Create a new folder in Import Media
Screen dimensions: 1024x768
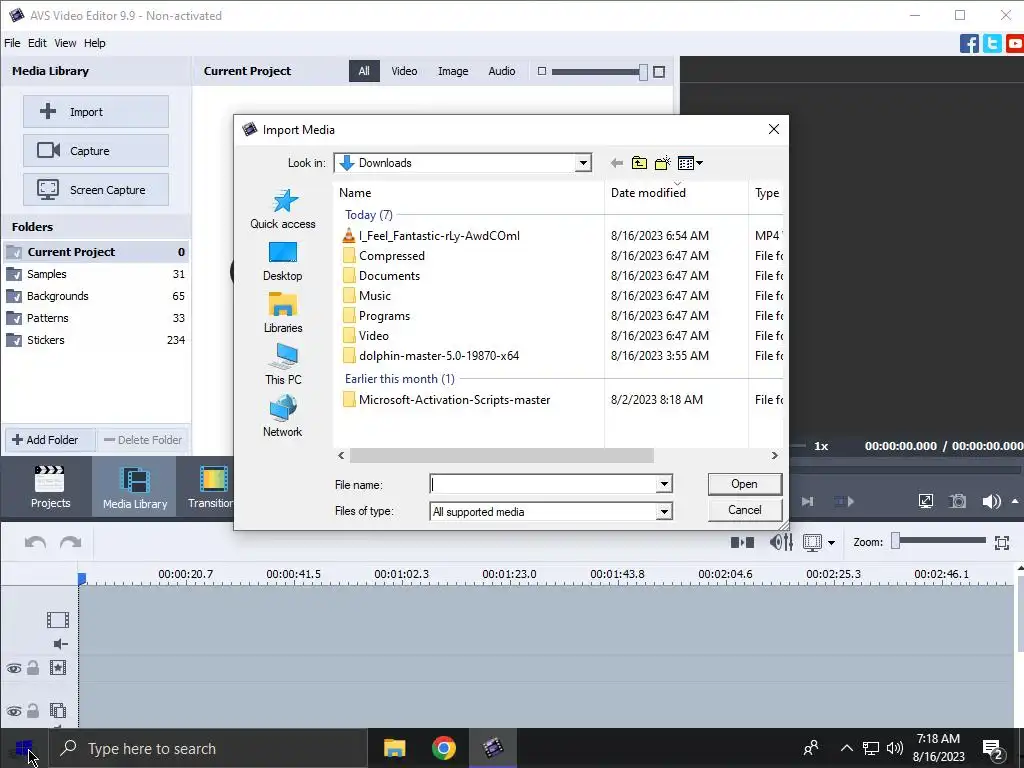[x=662, y=163]
